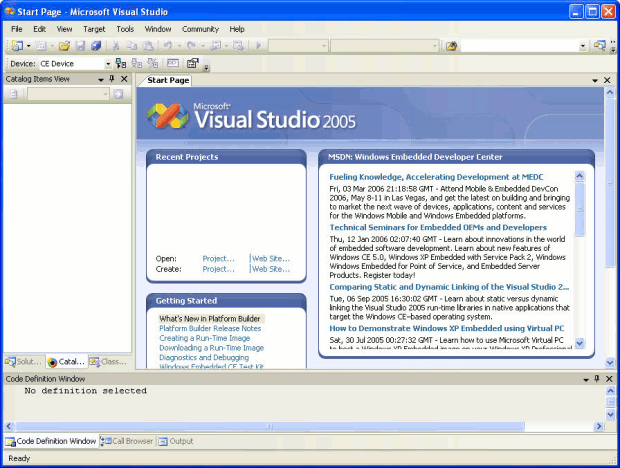This screenshot has width=620, height=468.
Task: Click the Find in Files binoculars icon
Action: (x=451, y=46)
